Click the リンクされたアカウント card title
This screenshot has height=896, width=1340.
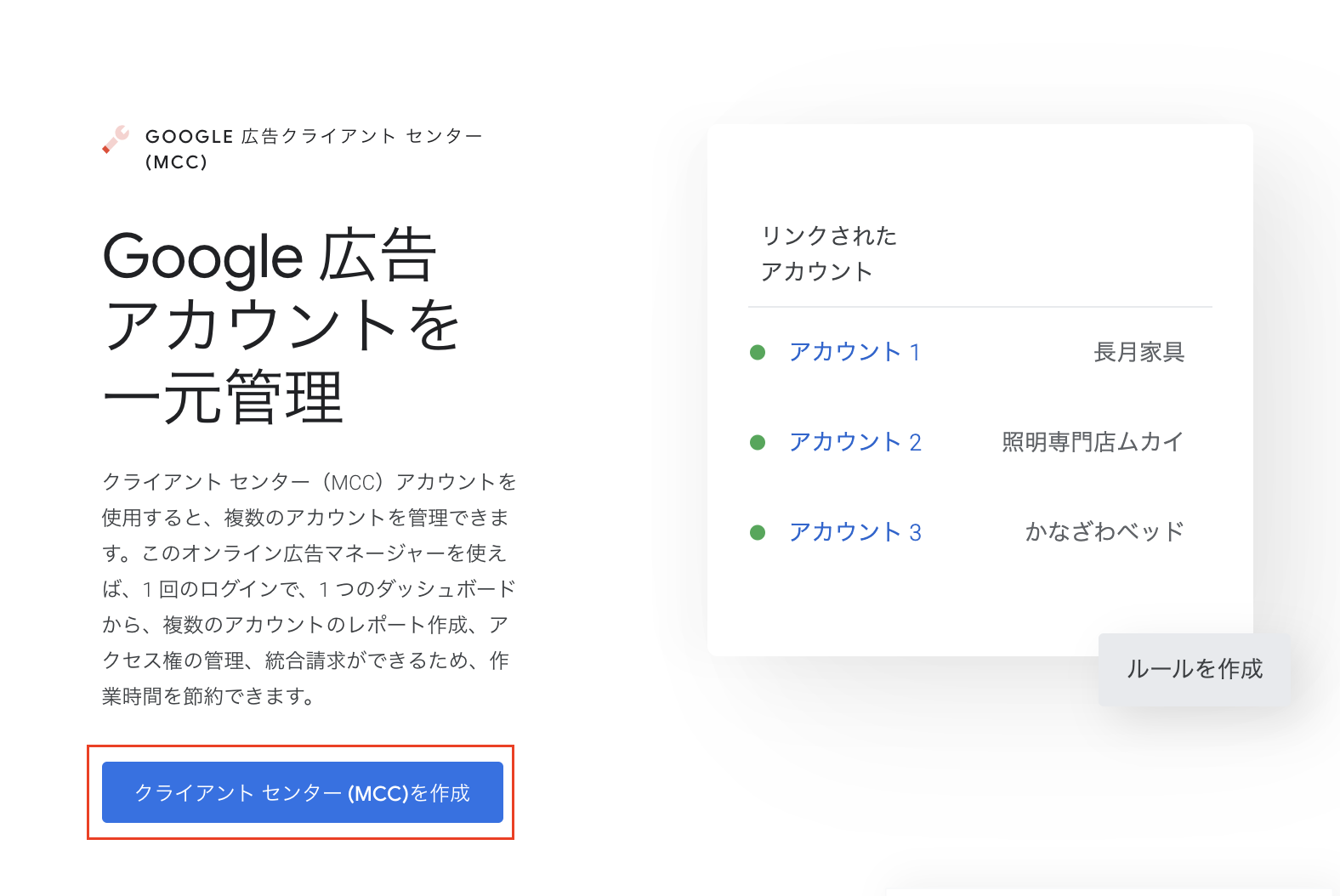point(829,253)
